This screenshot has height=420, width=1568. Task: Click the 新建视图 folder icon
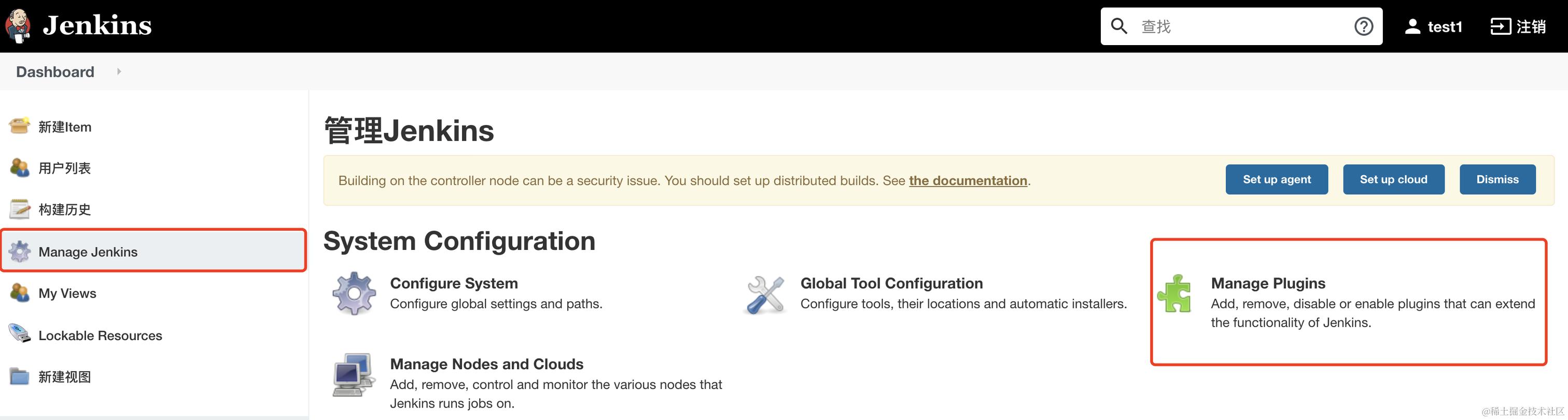20,377
